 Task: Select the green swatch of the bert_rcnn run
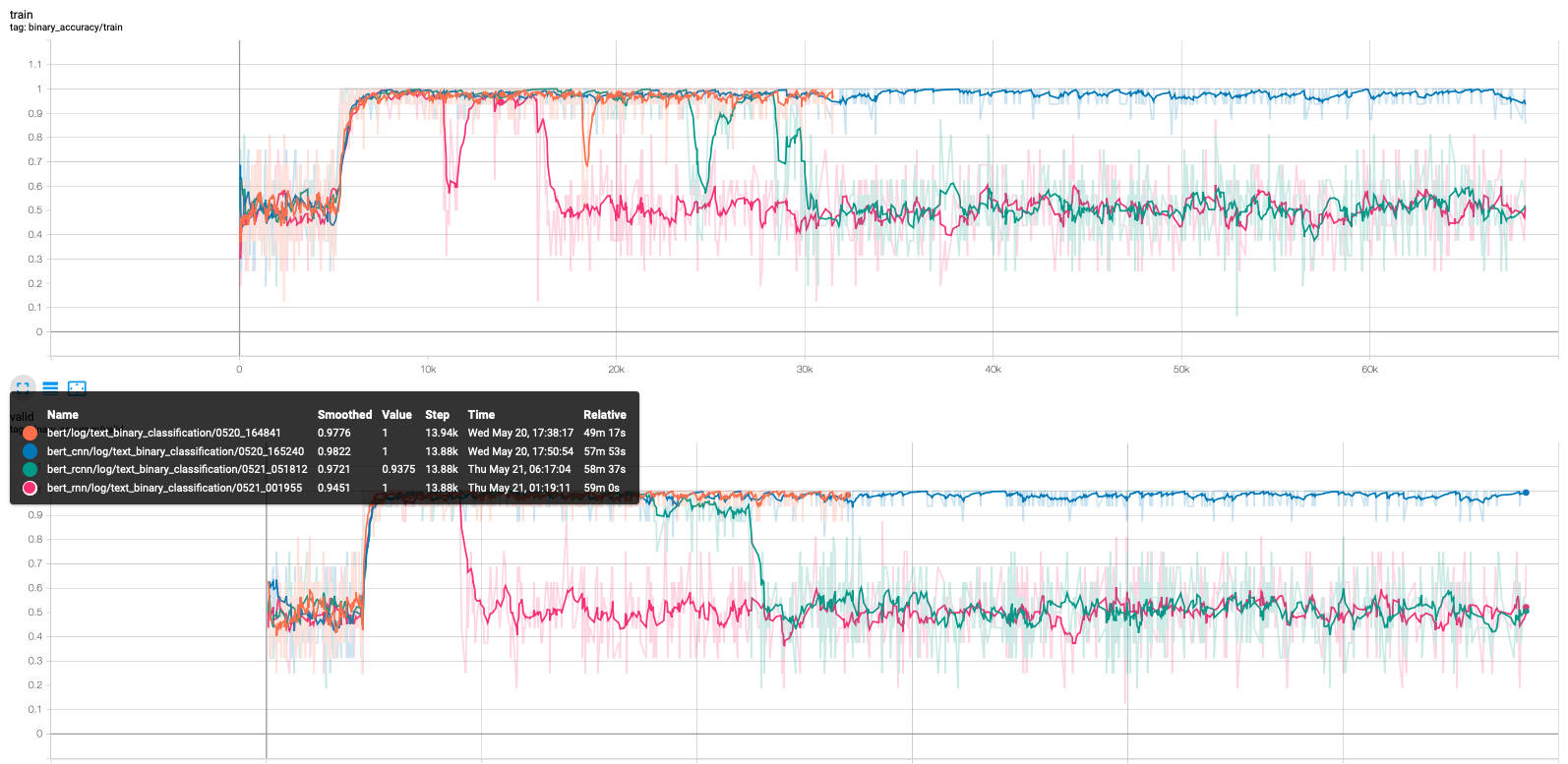30,469
